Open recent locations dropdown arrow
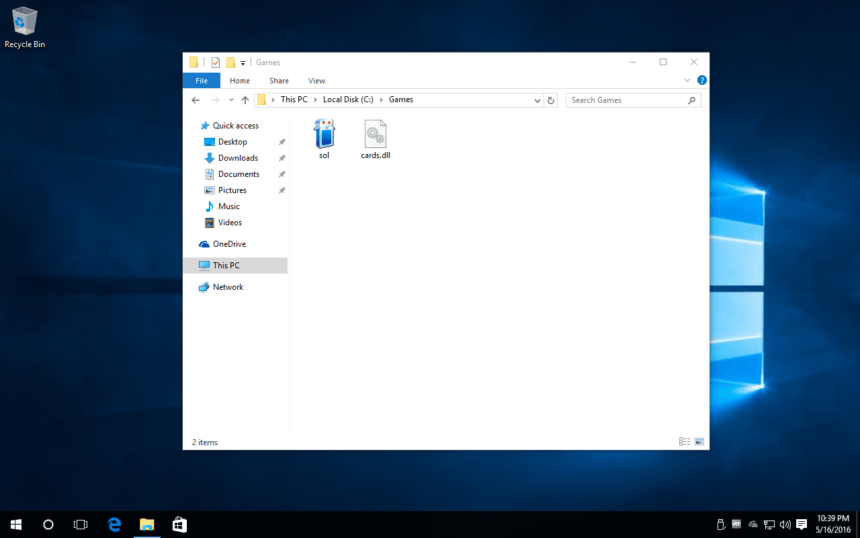Image resolution: width=860 pixels, height=538 pixels. [231, 100]
